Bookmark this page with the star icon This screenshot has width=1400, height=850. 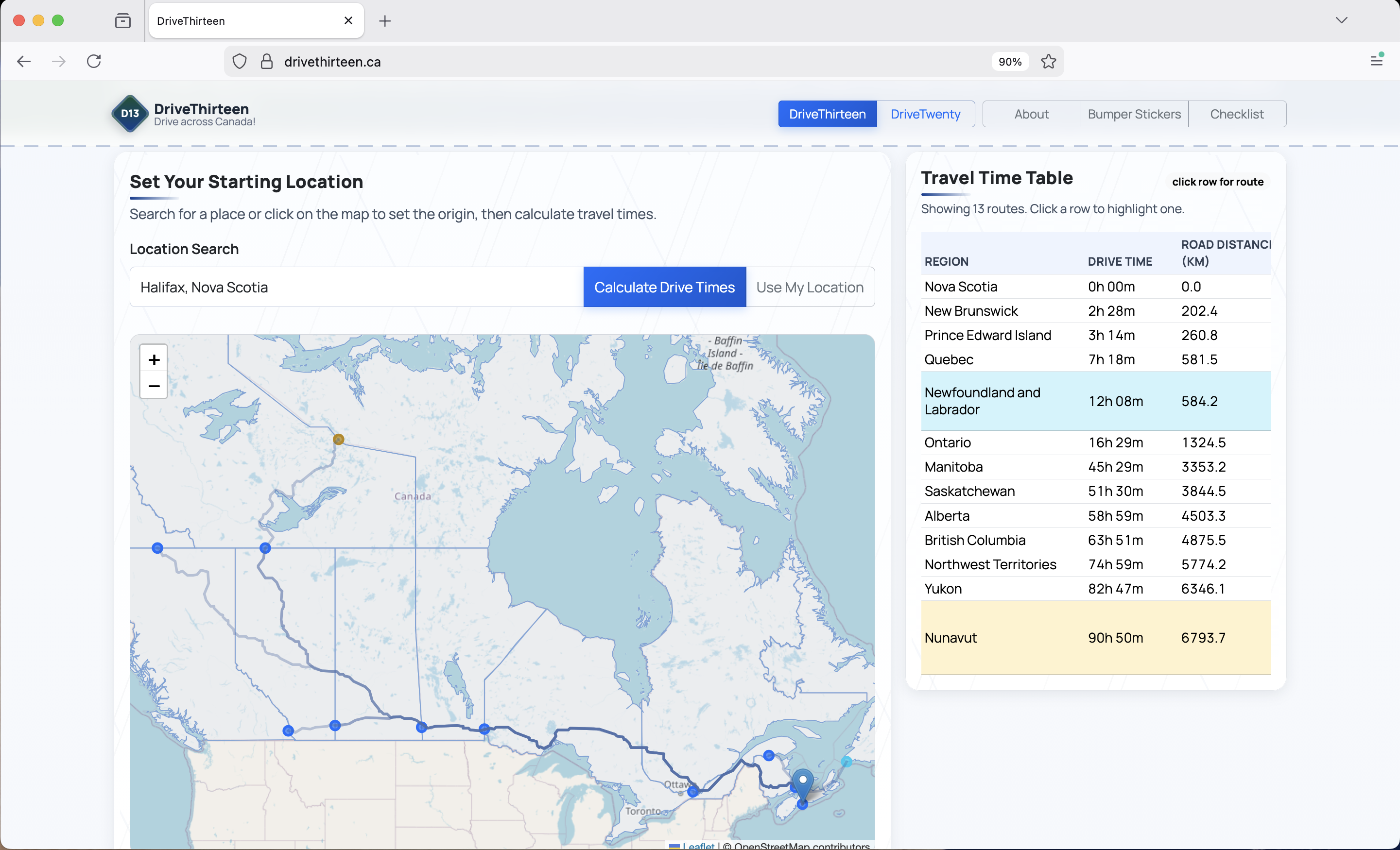pos(1048,61)
